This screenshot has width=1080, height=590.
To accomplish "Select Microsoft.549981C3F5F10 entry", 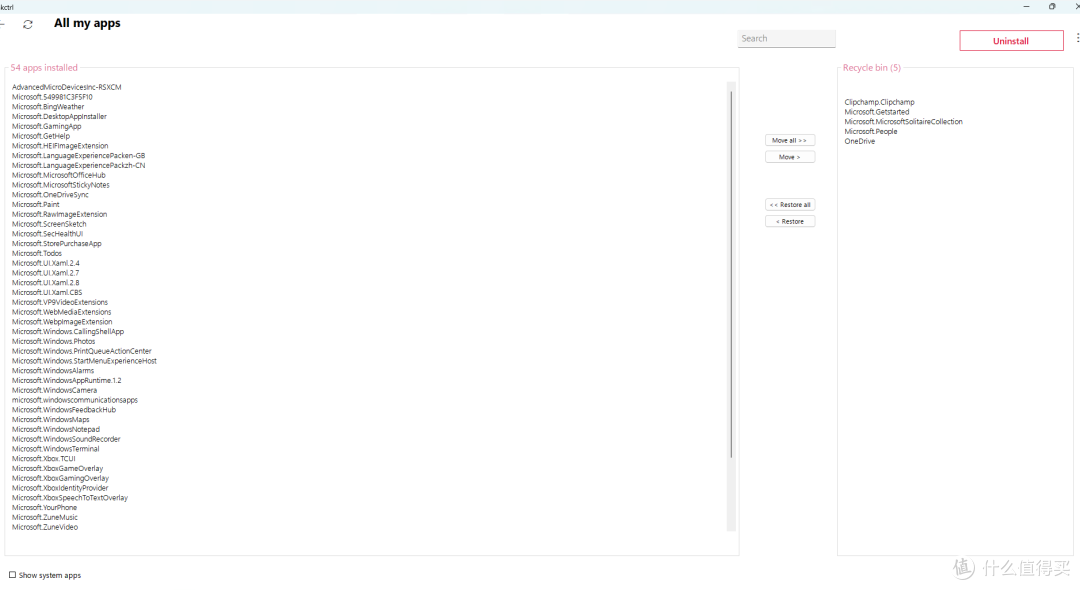I will [x=52, y=97].
